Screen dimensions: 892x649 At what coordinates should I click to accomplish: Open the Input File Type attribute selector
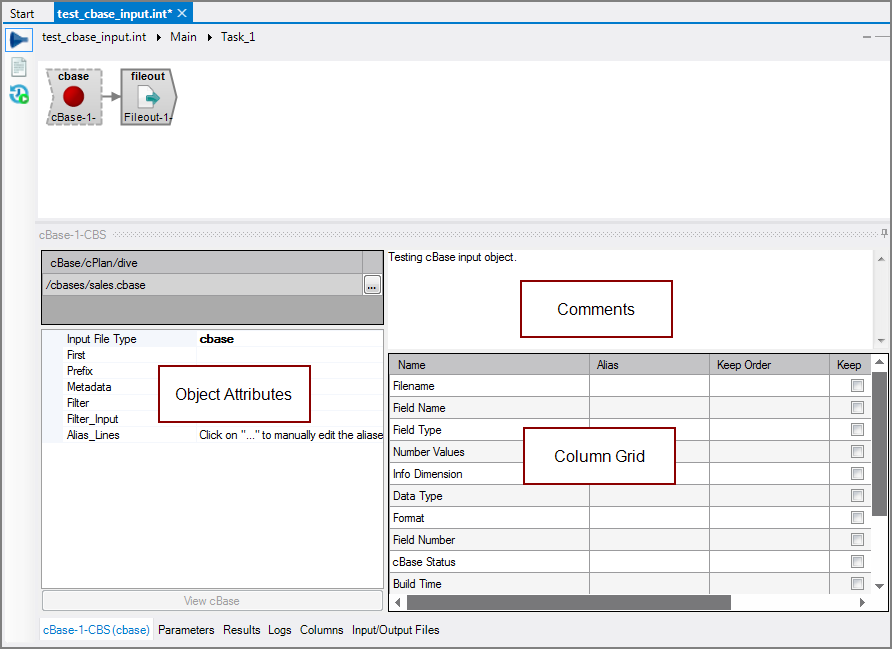216,338
